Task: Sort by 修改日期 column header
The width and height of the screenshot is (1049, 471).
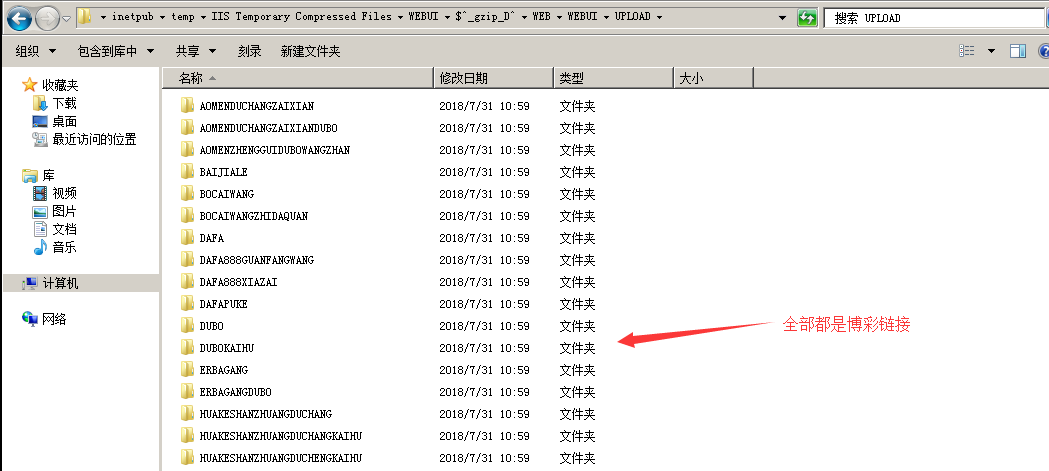Action: tap(493, 78)
